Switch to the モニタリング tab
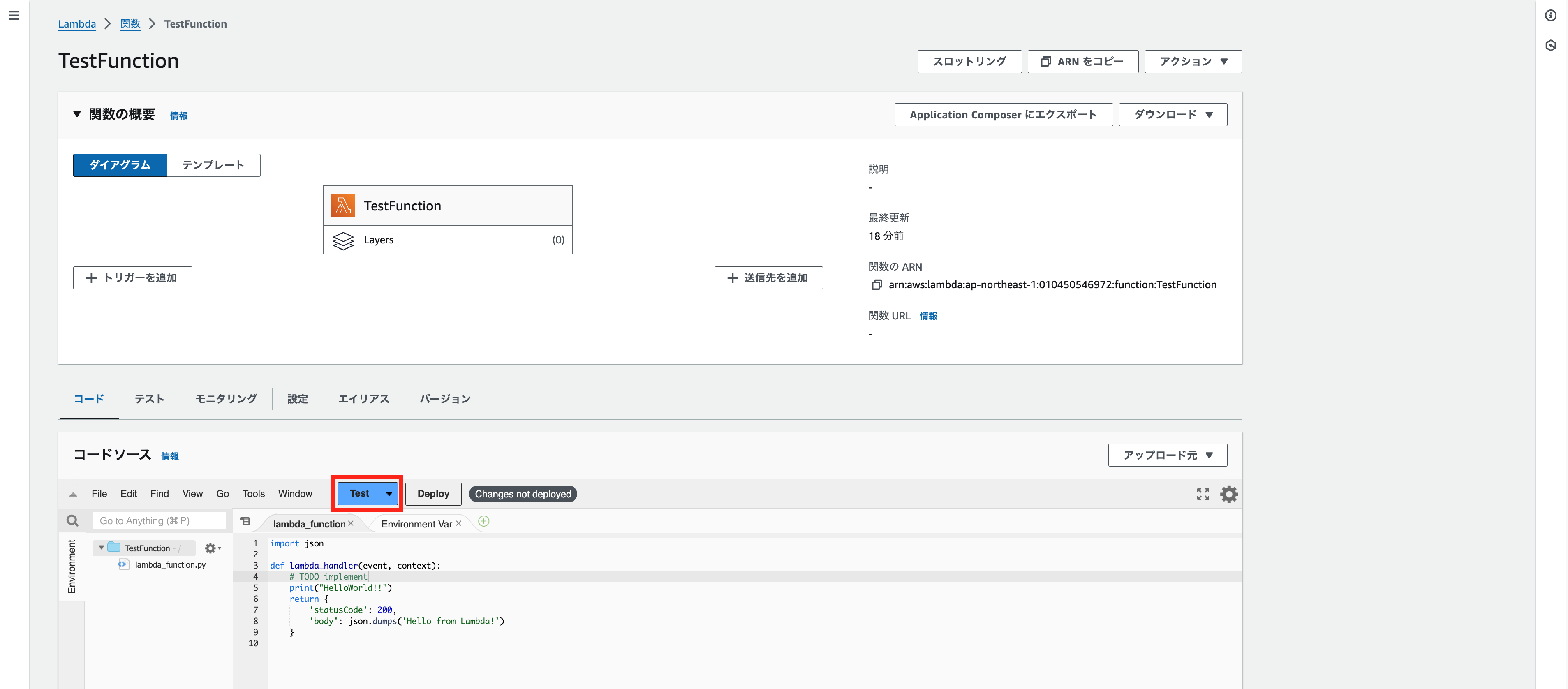 pyautogui.click(x=226, y=399)
